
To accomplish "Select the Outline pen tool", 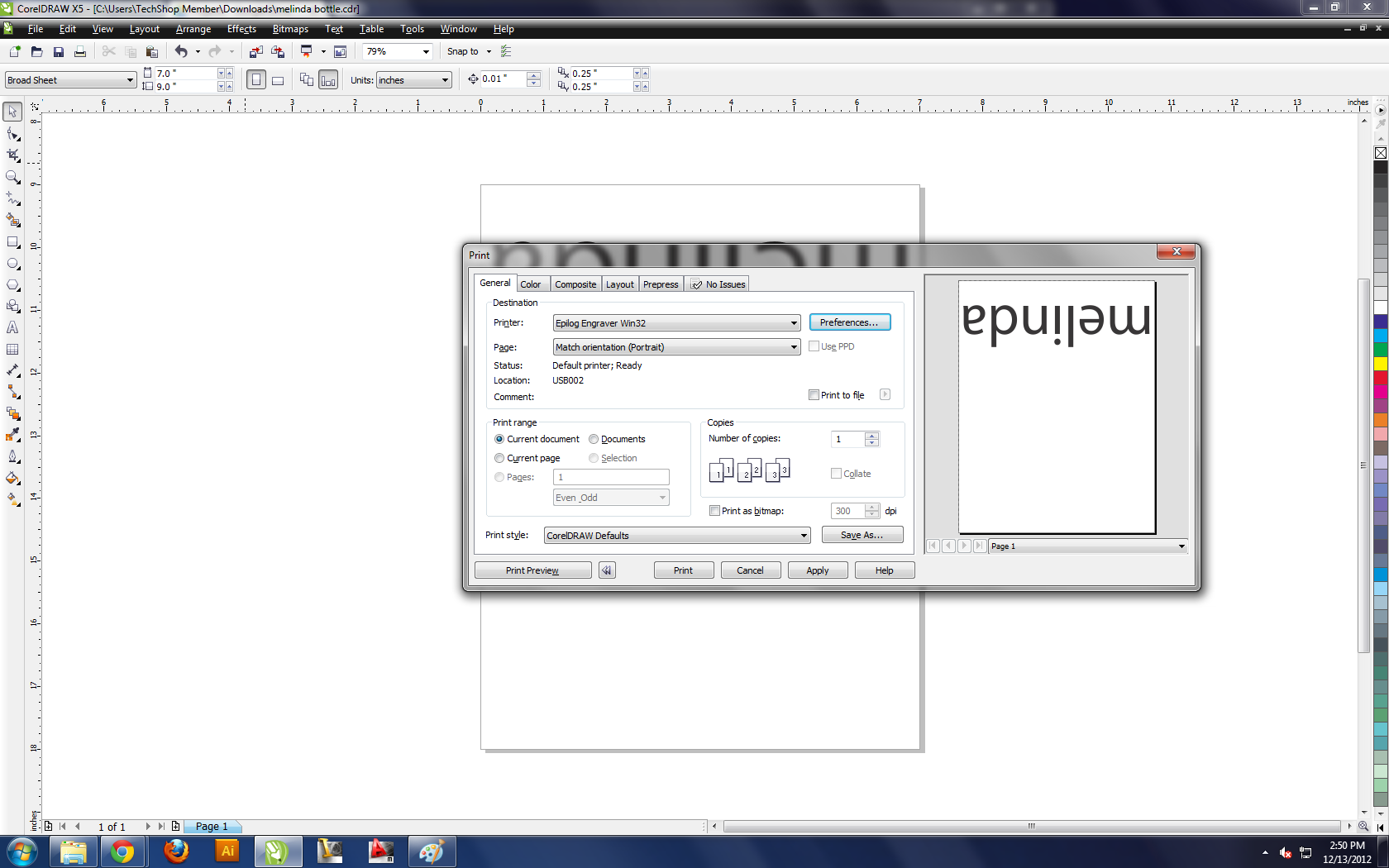I will [x=12, y=456].
